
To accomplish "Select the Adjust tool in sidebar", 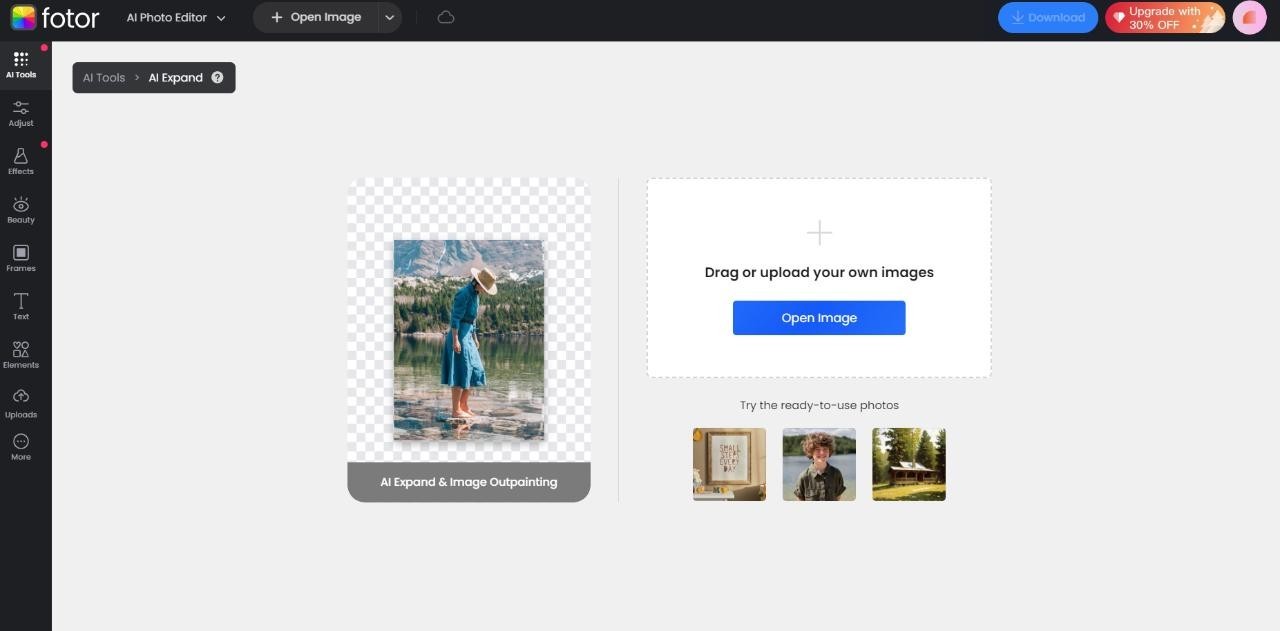I will click(x=20, y=113).
